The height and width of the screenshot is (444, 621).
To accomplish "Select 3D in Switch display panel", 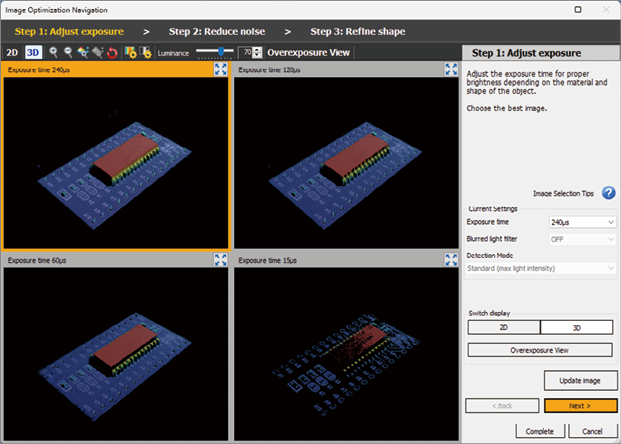I will pos(577,327).
